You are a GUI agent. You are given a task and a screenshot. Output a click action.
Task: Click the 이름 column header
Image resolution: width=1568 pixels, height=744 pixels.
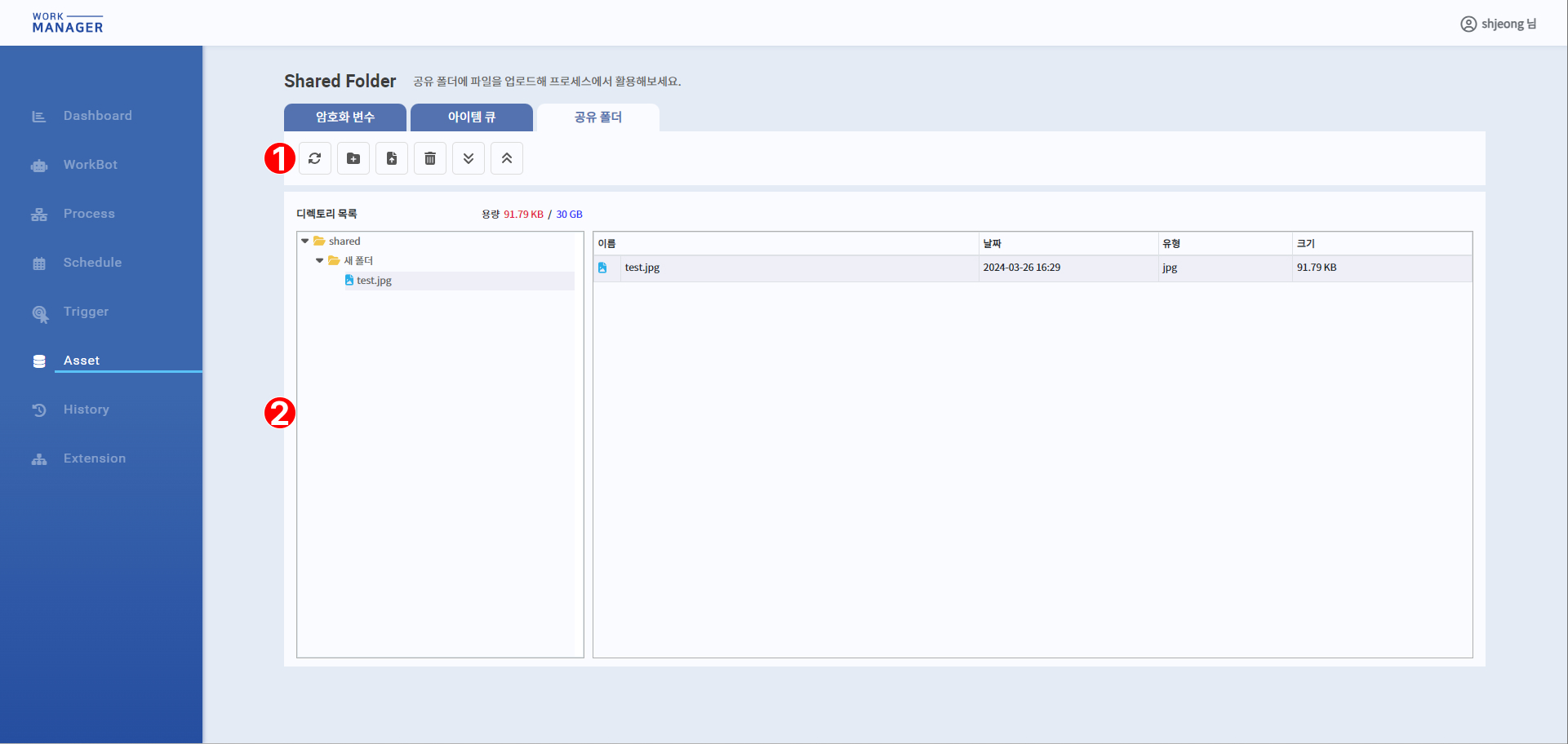point(786,244)
